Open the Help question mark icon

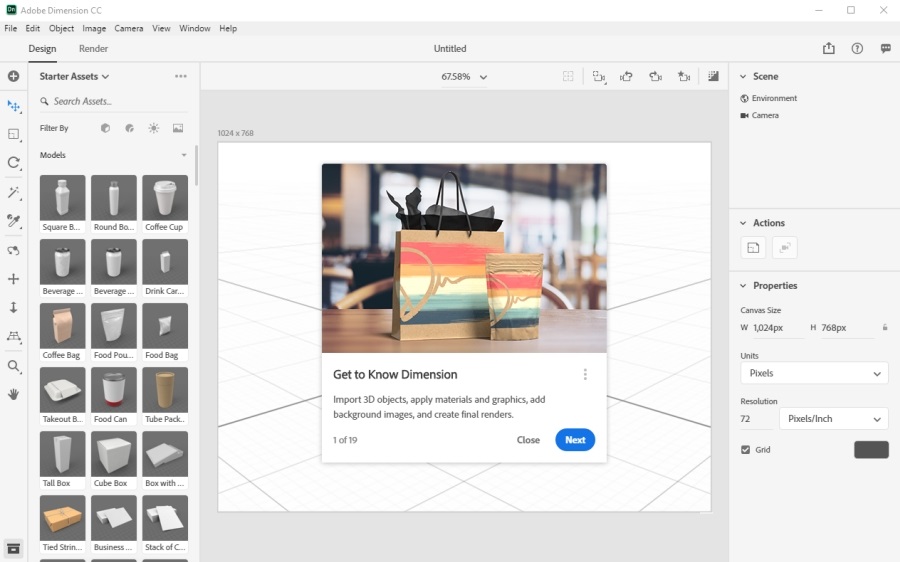coord(857,48)
